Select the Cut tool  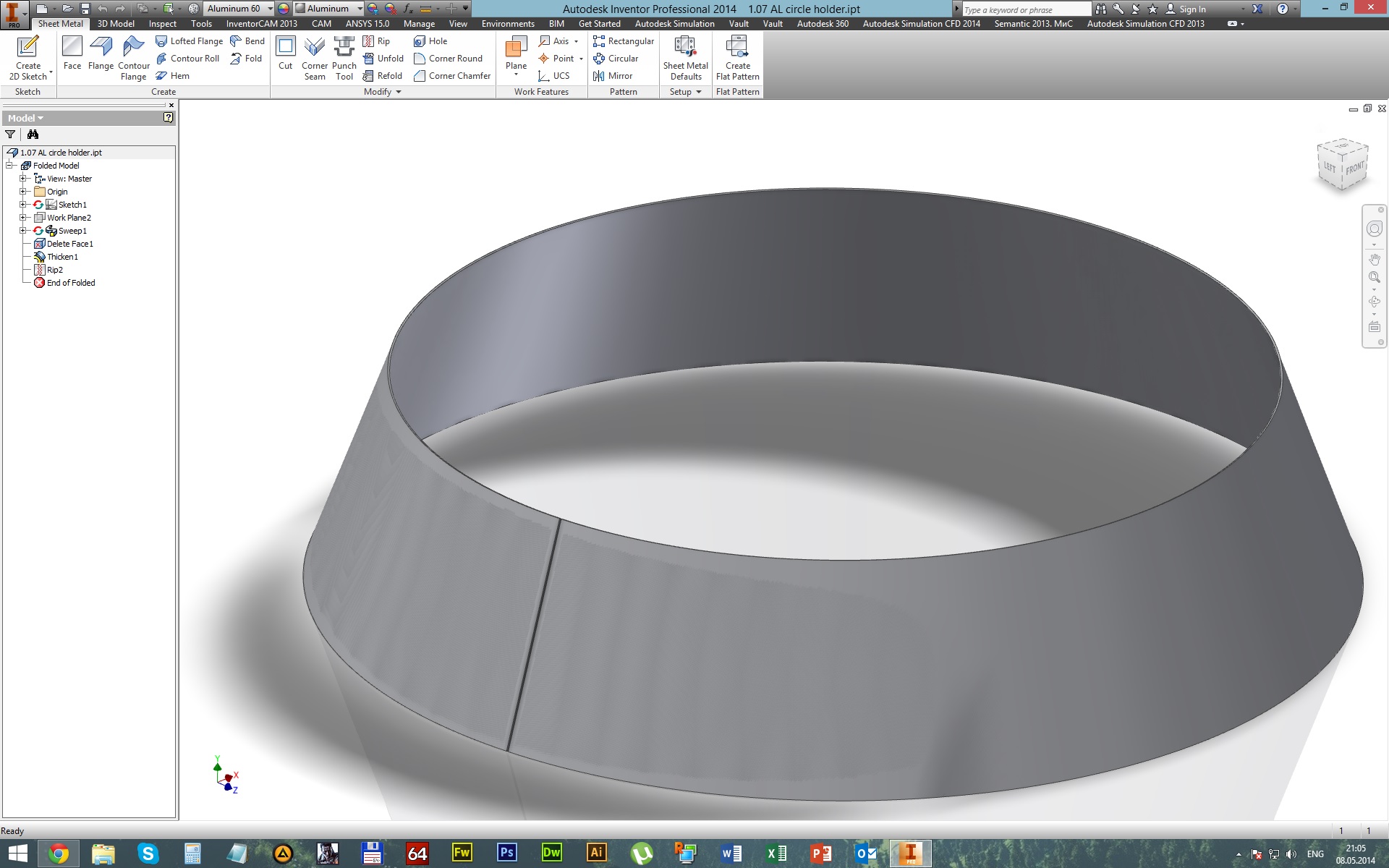[x=286, y=54]
